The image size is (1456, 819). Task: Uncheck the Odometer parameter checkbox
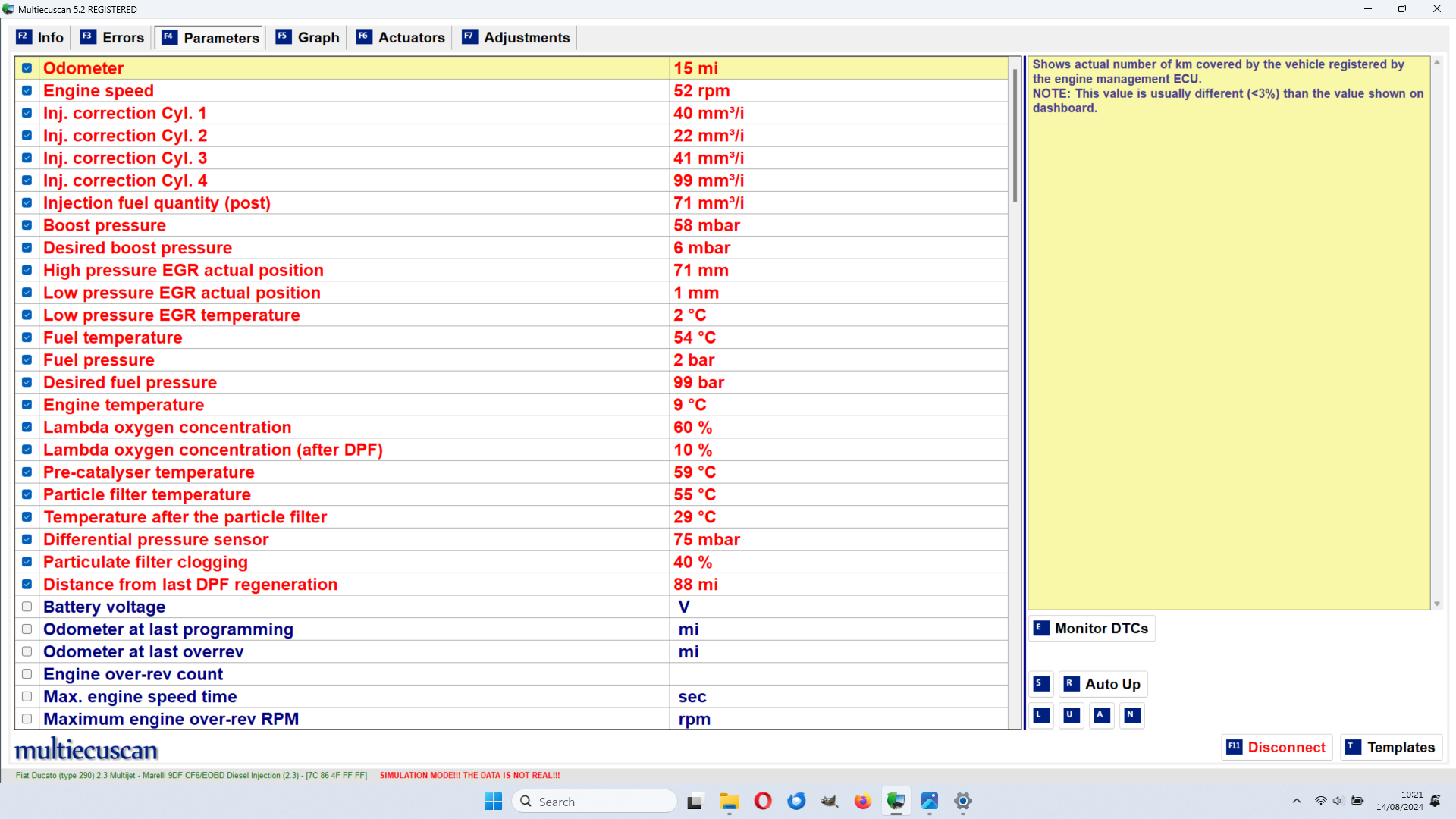click(27, 68)
